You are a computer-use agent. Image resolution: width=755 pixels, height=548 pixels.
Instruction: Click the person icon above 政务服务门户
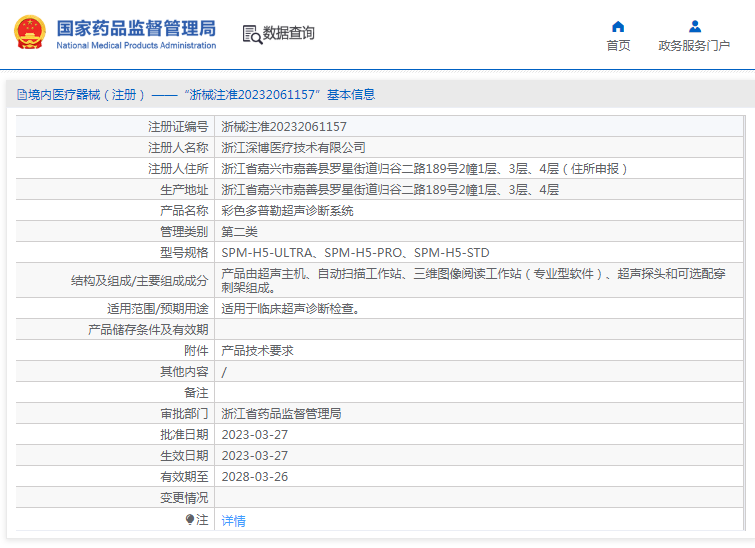coord(694,26)
